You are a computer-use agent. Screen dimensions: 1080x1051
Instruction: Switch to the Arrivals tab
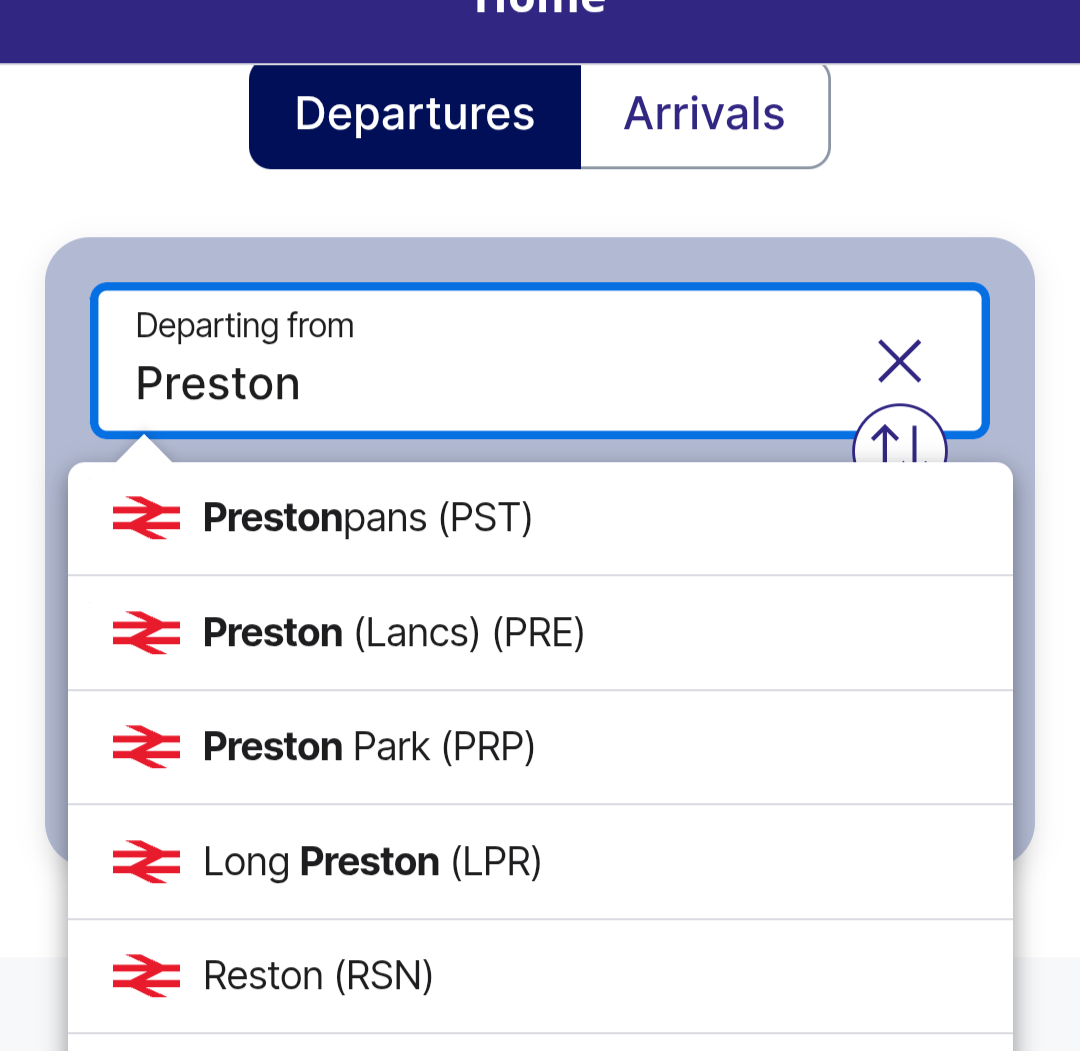pos(704,114)
